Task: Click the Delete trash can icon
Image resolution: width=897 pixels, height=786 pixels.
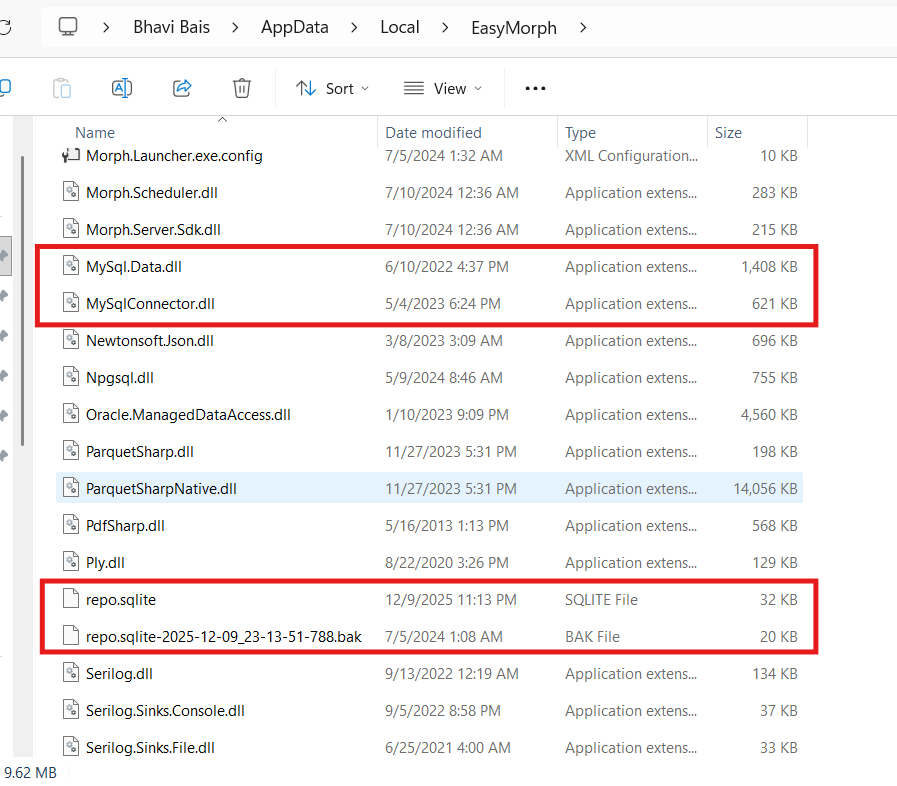Action: pos(241,88)
